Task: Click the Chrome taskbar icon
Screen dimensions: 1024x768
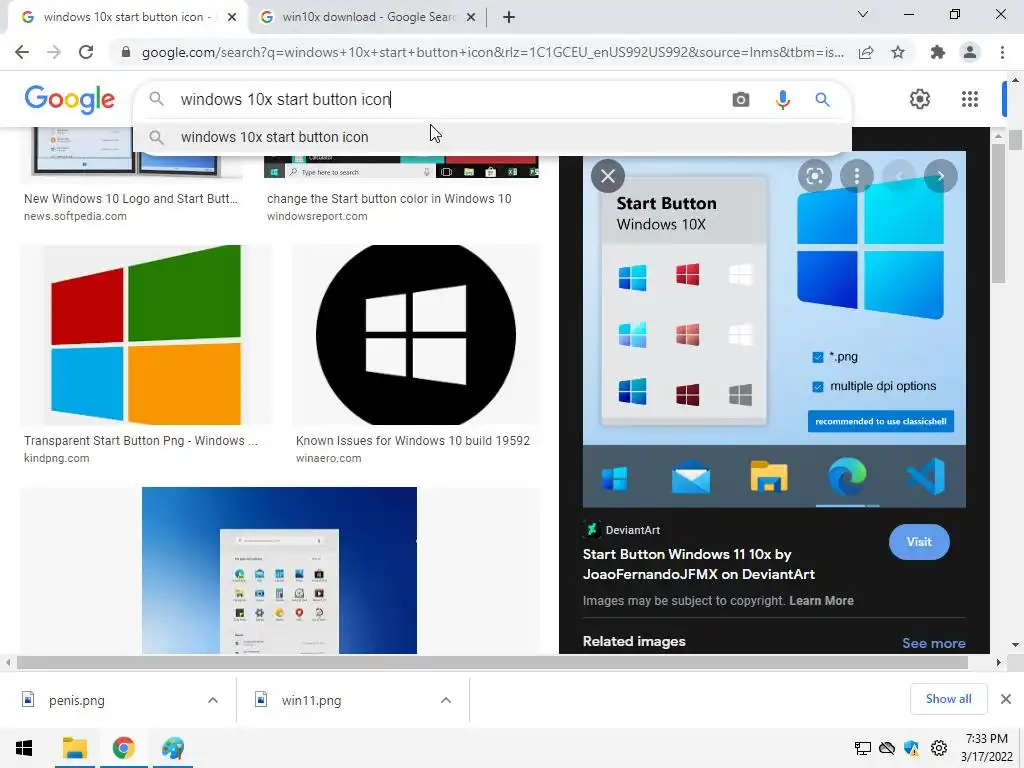Action: tap(123, 748)
